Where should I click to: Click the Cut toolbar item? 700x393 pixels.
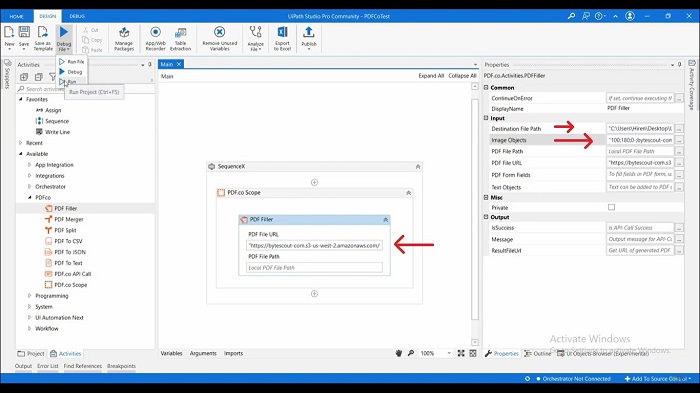91,30
